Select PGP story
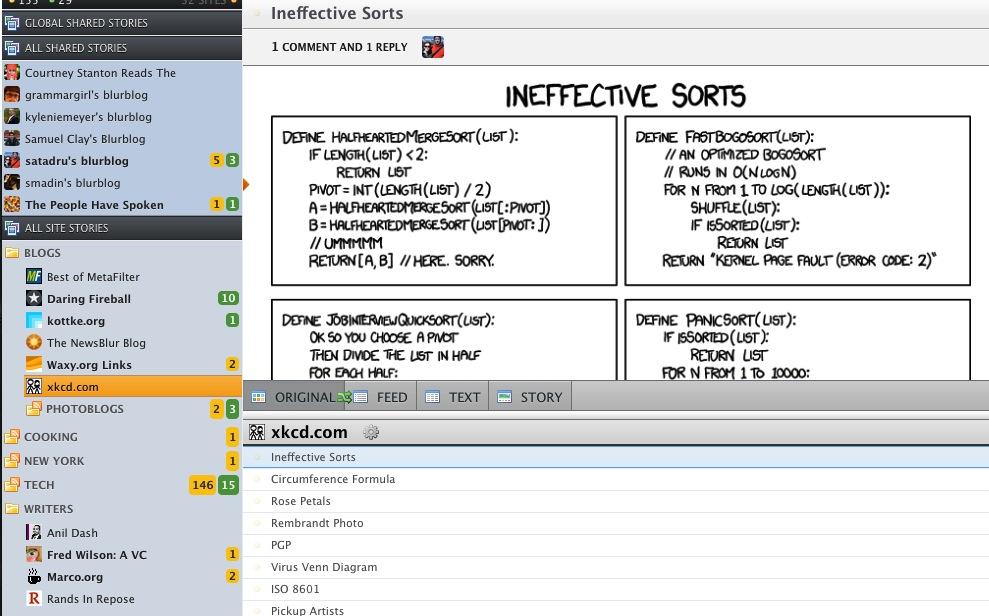Image resolution: width=989 pixels, height=616 pixels. coord(616,545)
